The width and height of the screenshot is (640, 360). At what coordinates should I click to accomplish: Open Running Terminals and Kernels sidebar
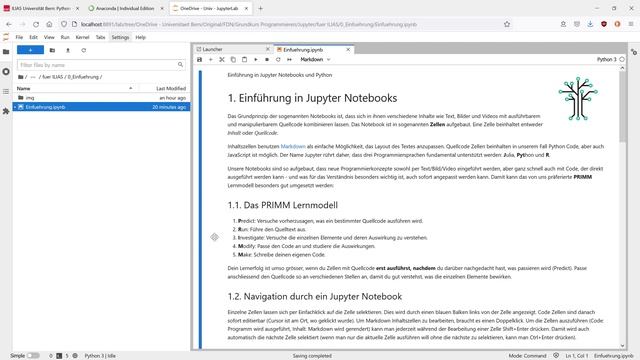pos(6,71)
